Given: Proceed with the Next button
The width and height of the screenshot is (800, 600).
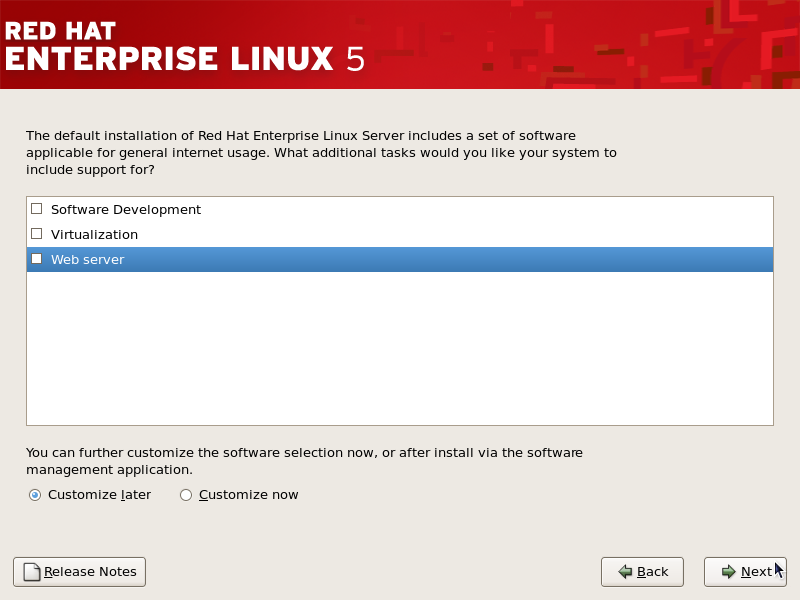Looking at the screenshot, I should 745,572.
